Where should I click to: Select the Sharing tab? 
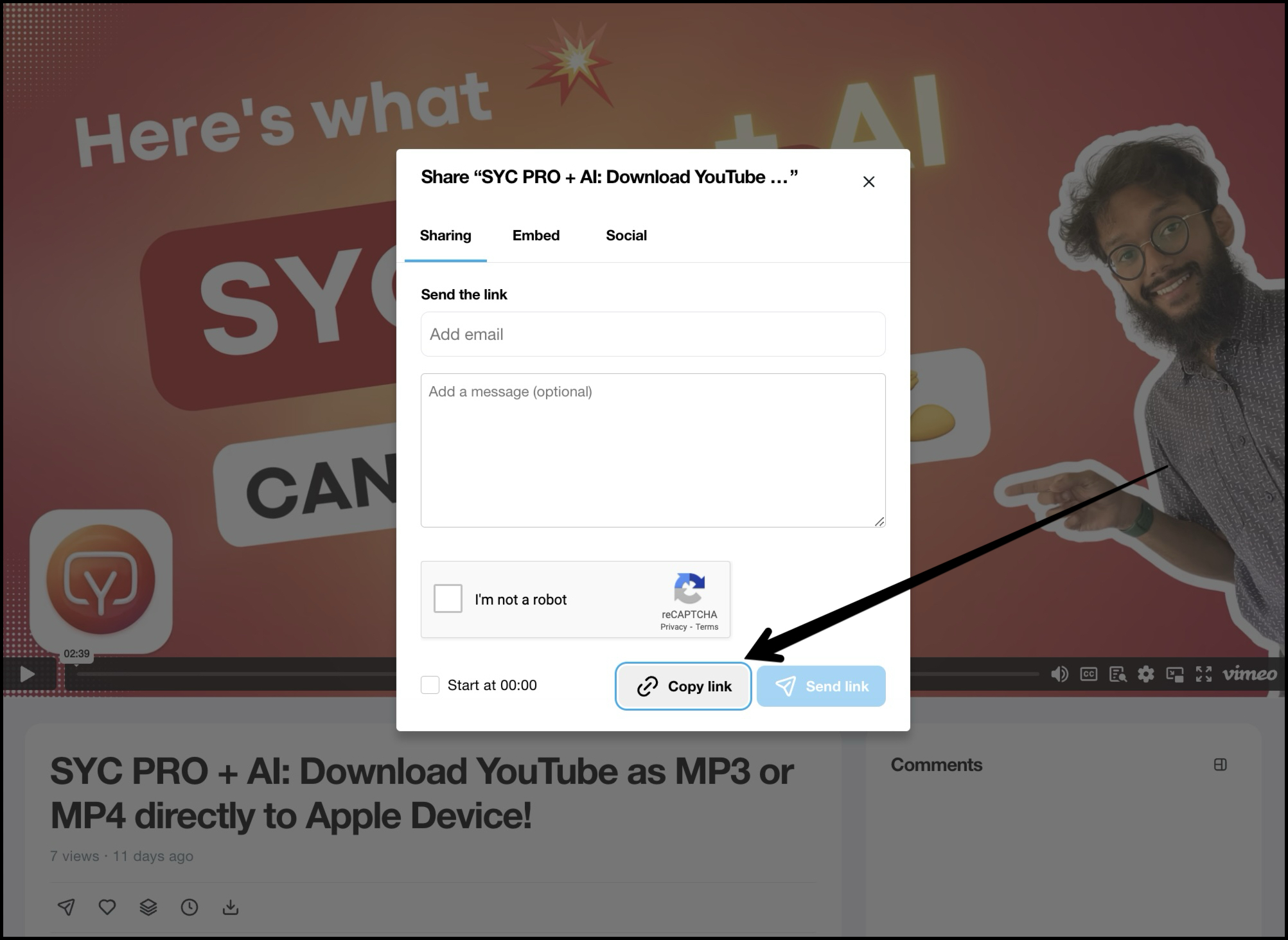point(445,235)
